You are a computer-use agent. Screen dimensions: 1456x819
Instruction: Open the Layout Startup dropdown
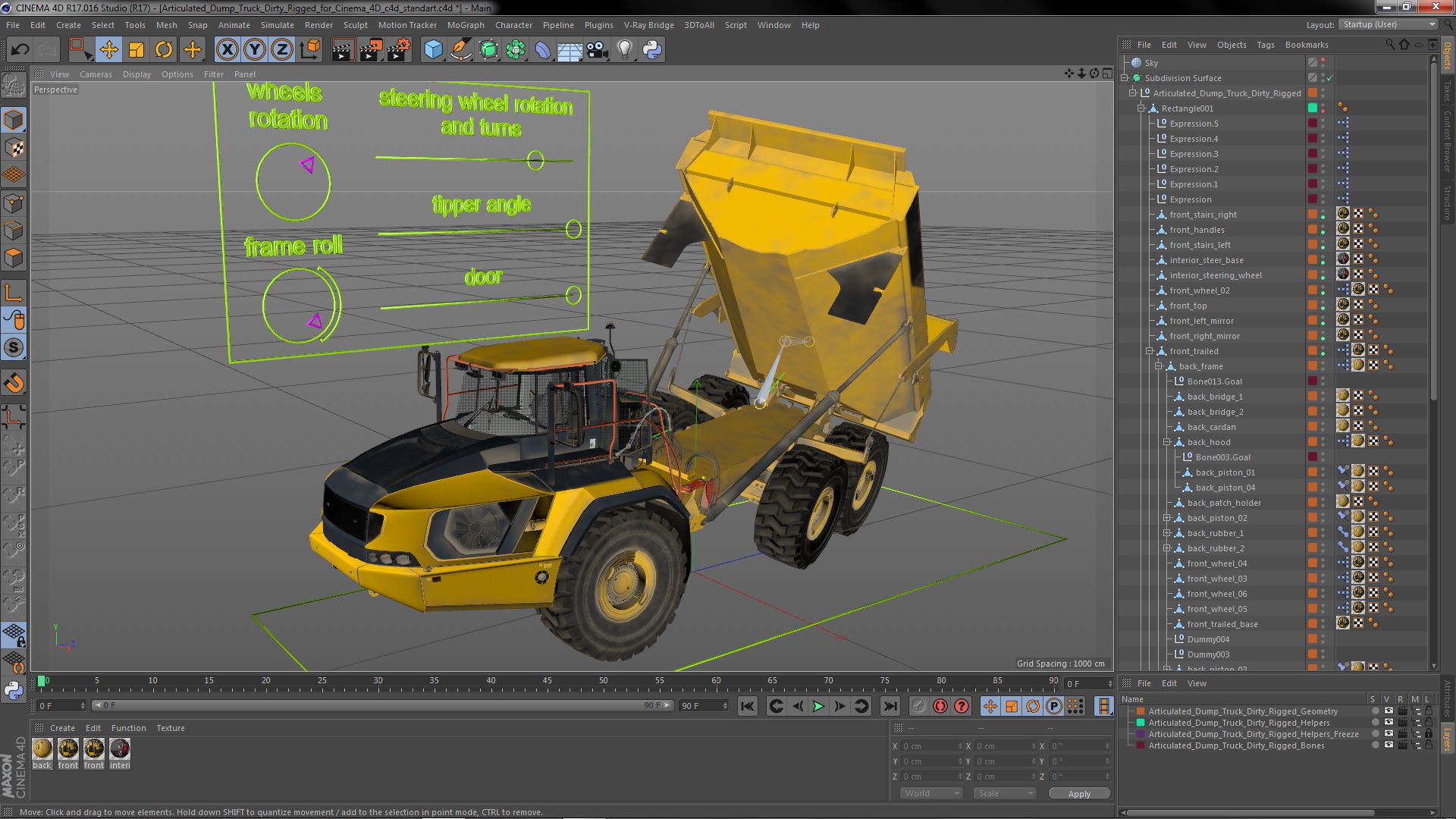pos(1388,24)
